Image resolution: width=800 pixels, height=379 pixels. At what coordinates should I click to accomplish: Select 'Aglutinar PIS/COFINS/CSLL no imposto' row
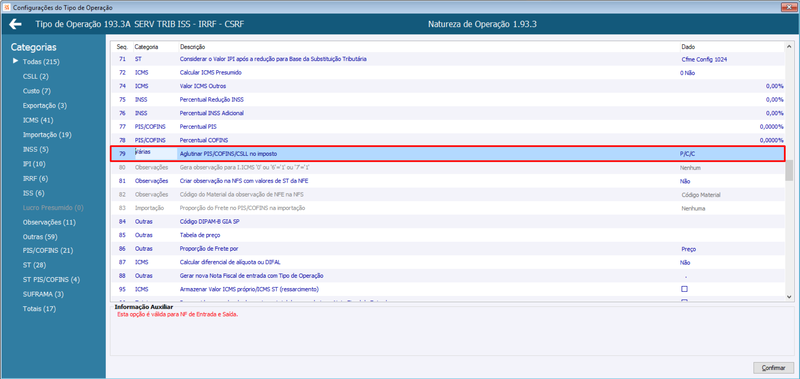(x=448, y=154)
